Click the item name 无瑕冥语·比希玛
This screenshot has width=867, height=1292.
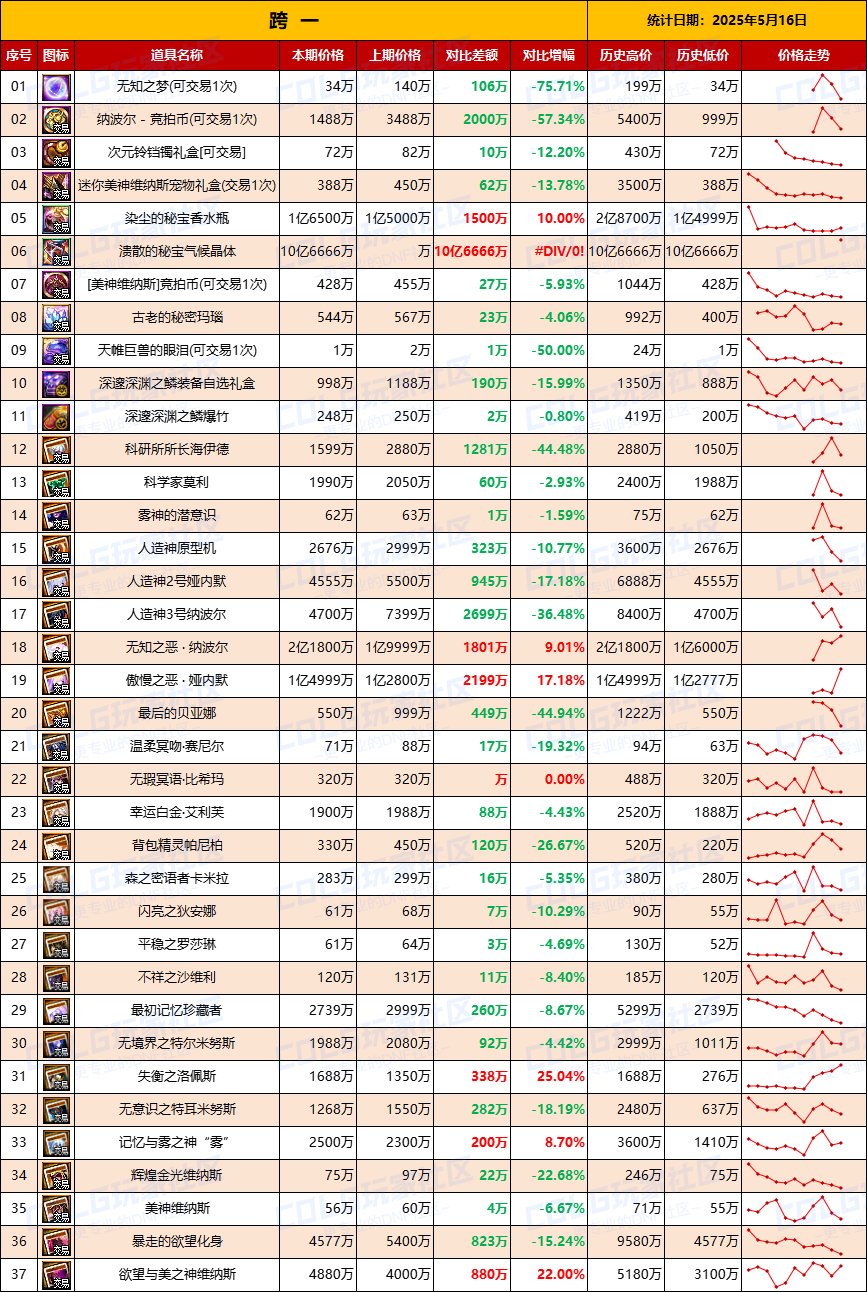[x=175, y=780]
